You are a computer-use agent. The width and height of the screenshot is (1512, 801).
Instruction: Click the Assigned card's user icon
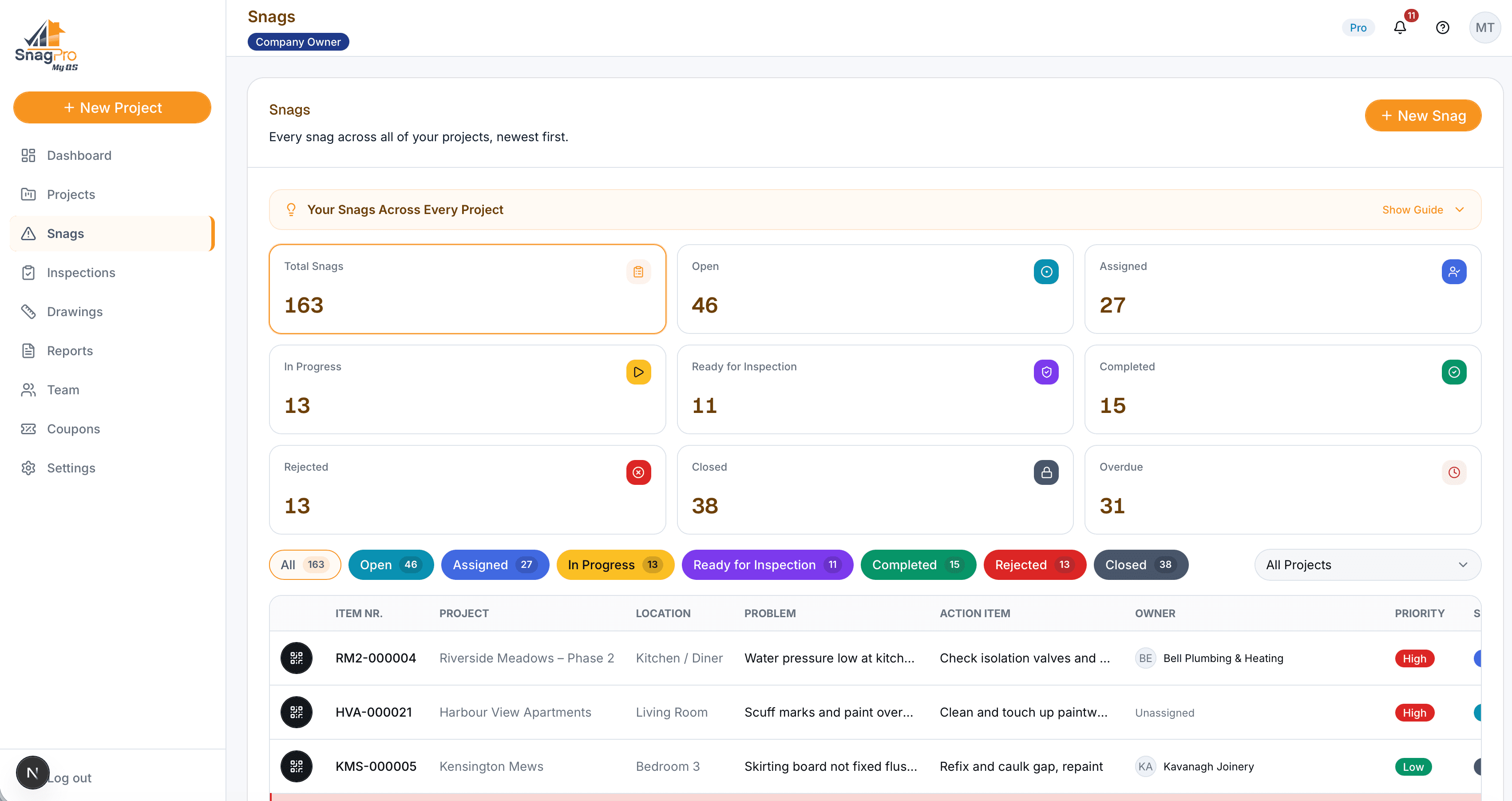[1454, 272]
